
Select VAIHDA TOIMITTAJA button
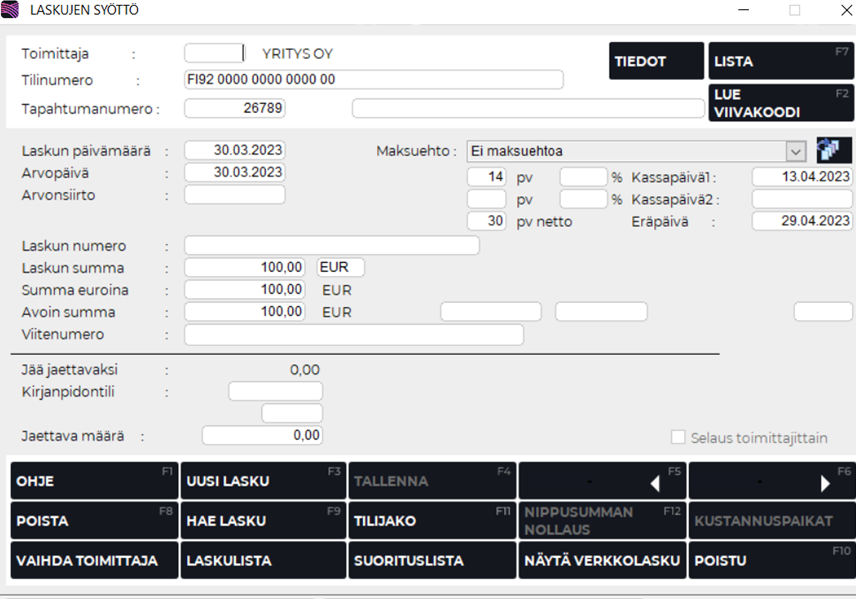point(94,561)
